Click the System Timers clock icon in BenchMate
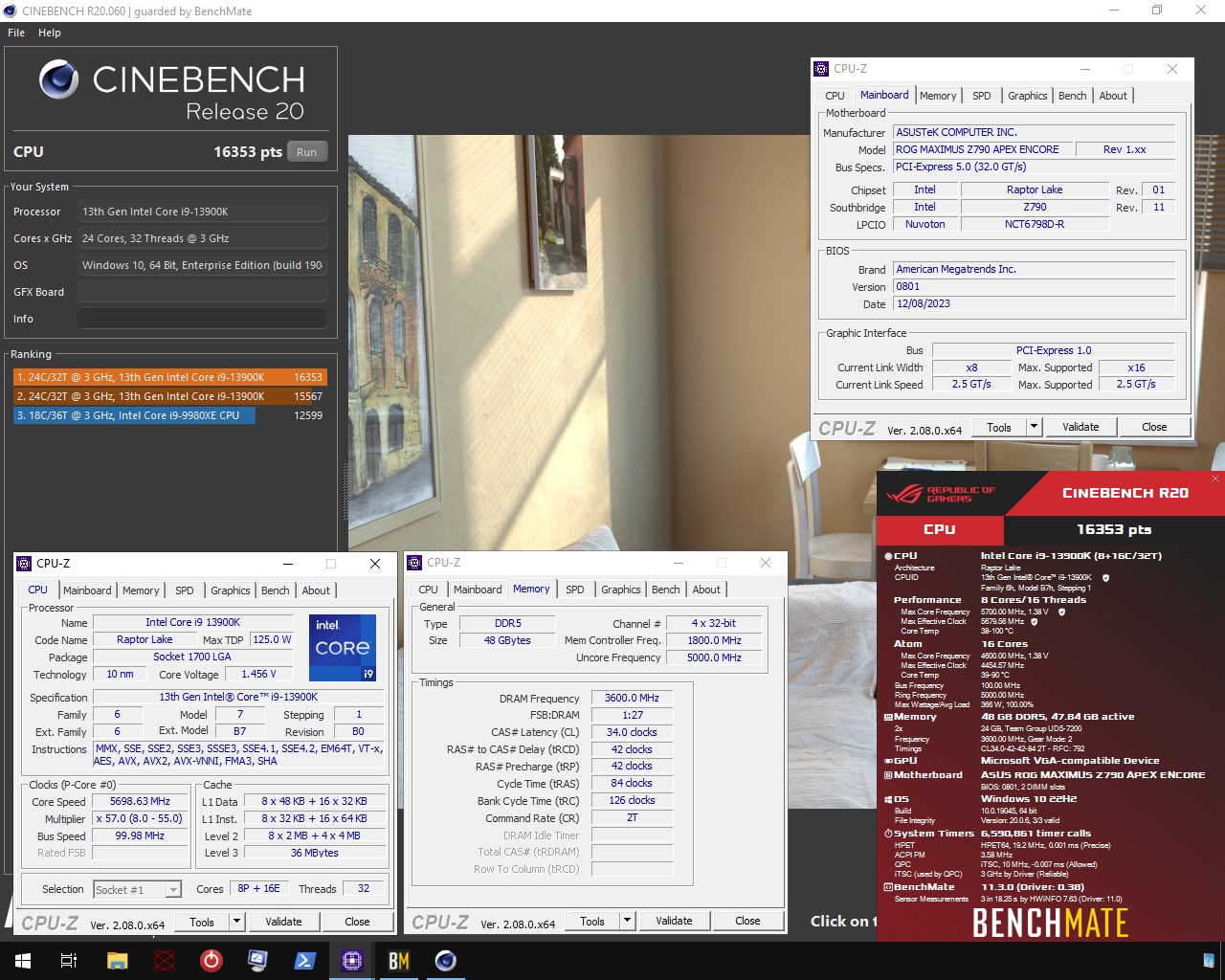Image resolution: width=1225 pixels, height=980 pixels. click(x=888, y=834)
